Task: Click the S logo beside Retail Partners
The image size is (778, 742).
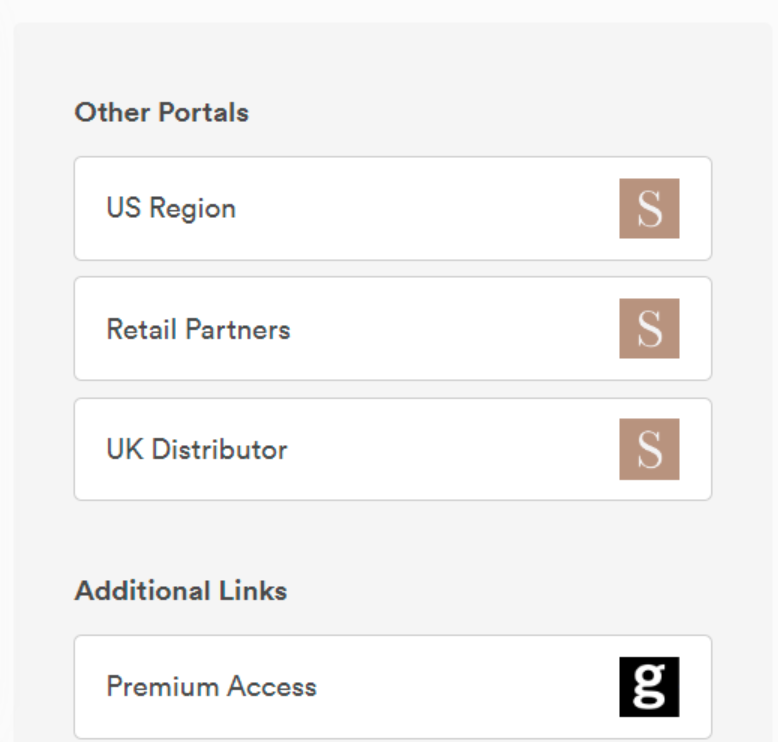Action: [x=649, y=329]
